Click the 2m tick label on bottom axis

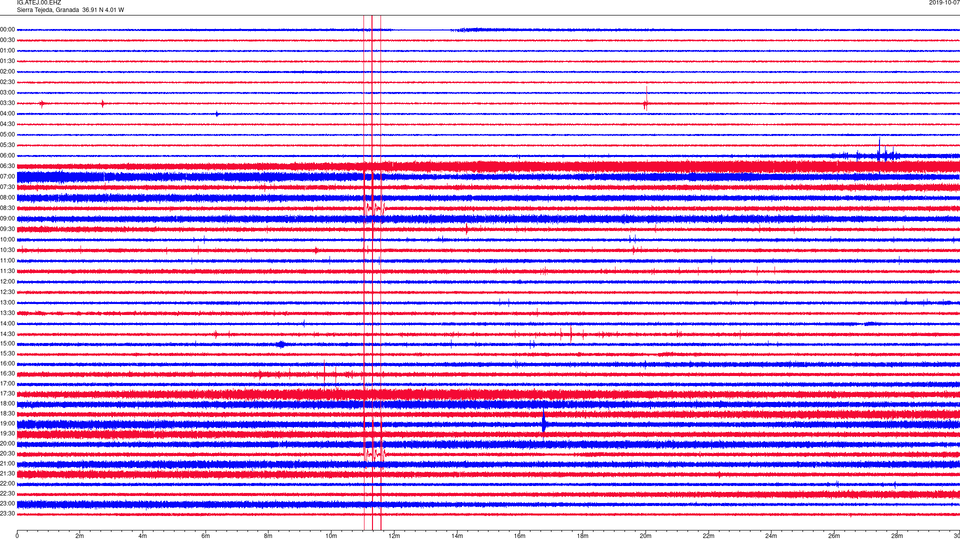coord(80,536)
